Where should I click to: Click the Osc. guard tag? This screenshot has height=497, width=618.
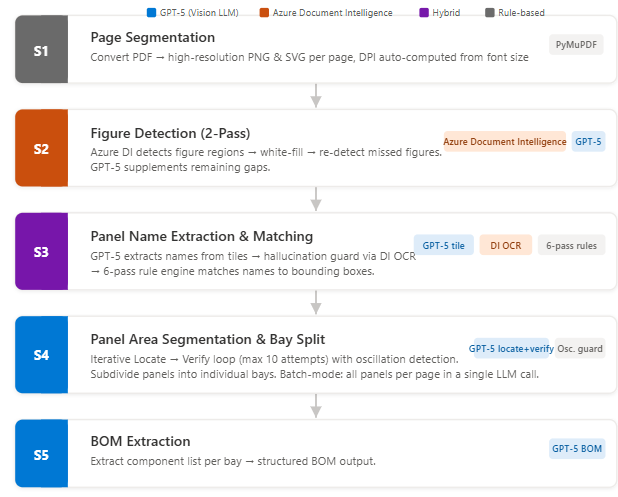tap(580, 348)
